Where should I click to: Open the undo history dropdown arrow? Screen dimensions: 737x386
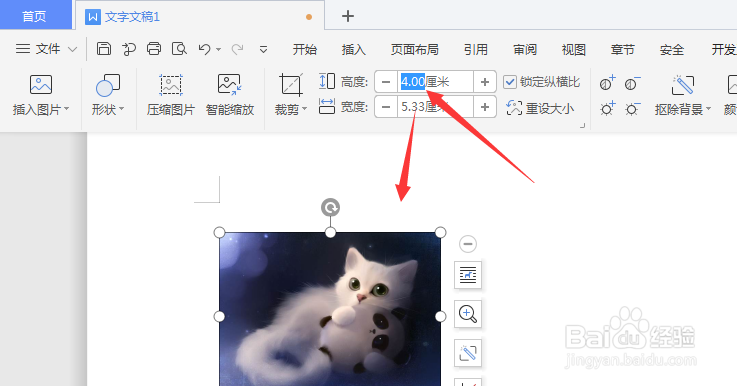coord(219,49)
